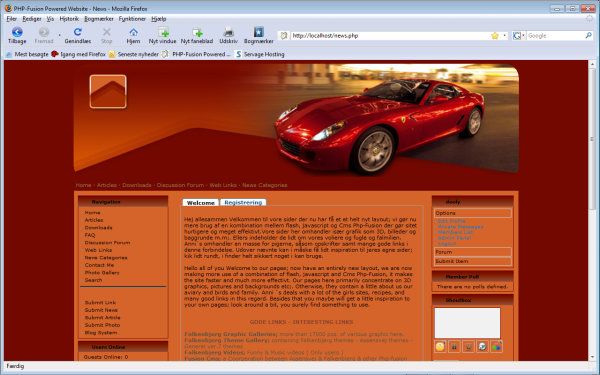600x375 pixels.
Task: Open Igang med Firefox bookmark
Action: pos(79,54)
